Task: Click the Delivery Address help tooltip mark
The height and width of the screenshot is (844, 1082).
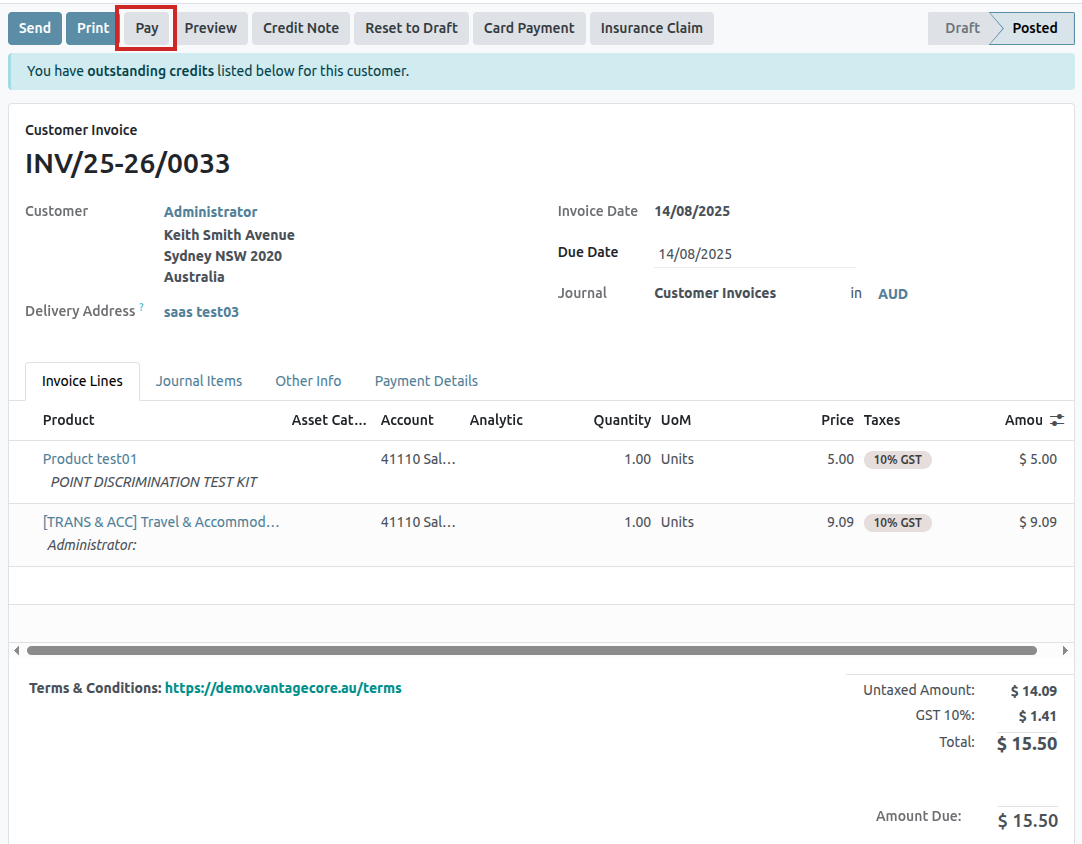Action: [x=141, y=307]
